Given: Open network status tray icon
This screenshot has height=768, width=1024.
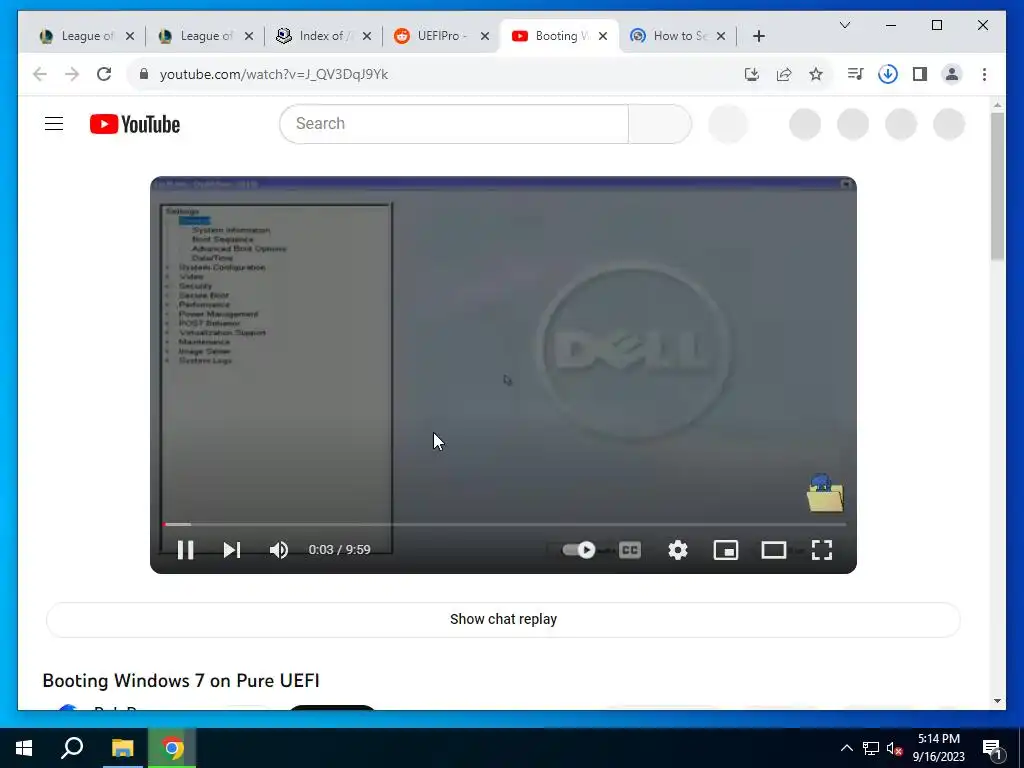Looking at the screenshot, I should 871,748.
